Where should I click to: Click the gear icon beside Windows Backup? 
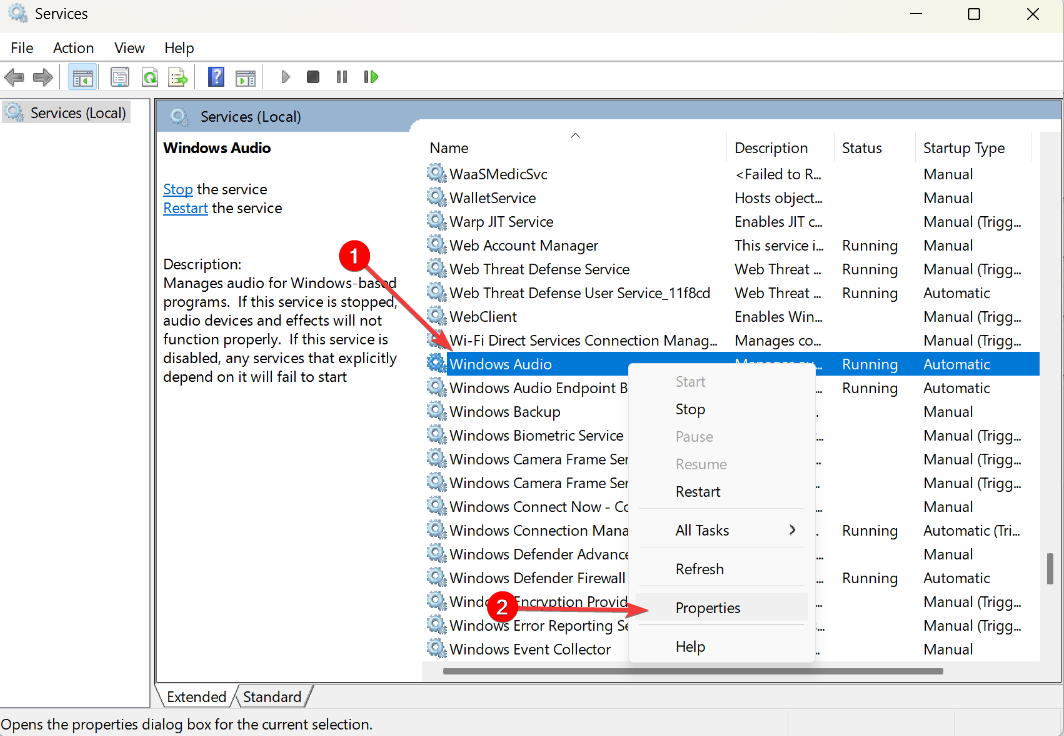[436, 411]
